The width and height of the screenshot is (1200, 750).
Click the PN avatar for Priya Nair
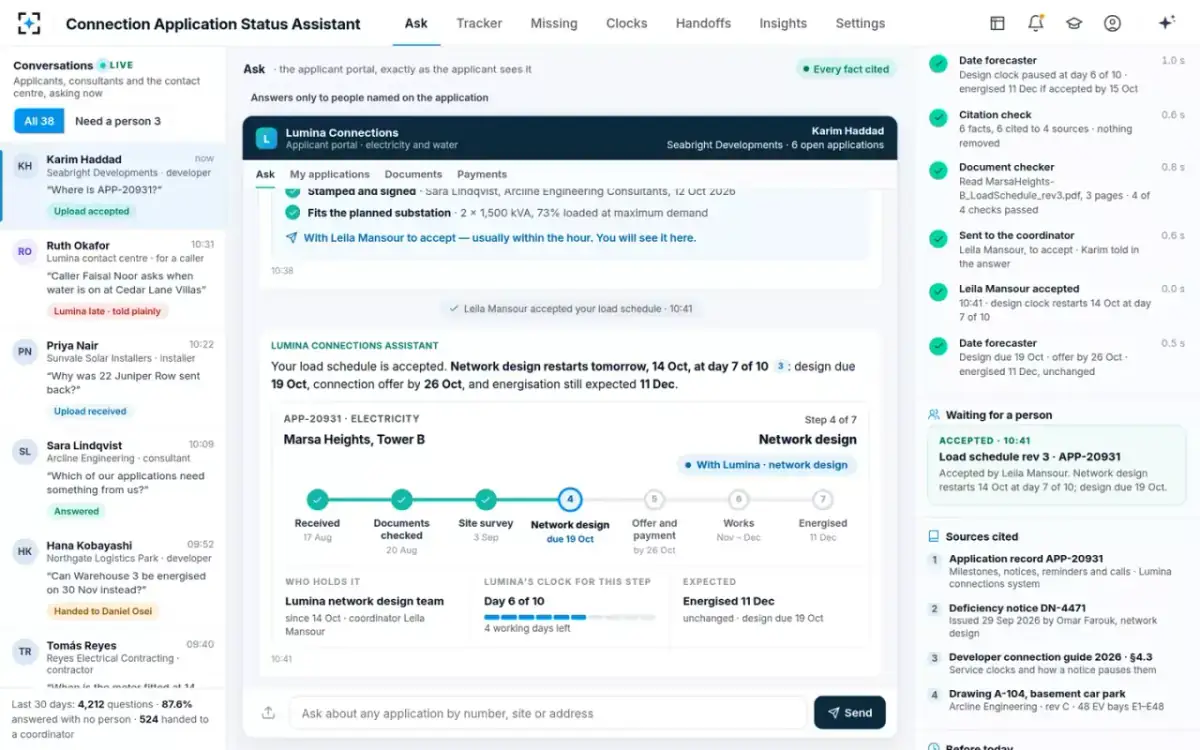coord(25,351)
